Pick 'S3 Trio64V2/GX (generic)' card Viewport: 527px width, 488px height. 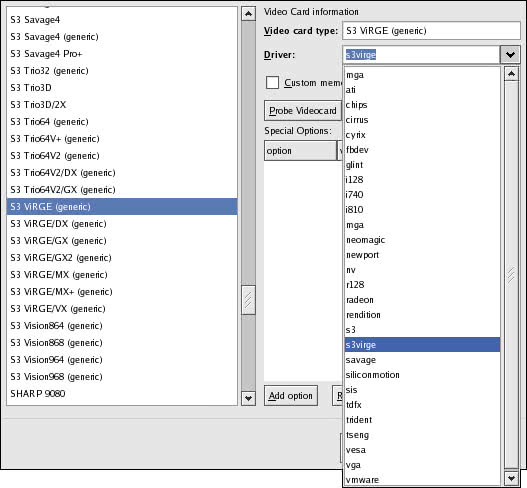click(122, 190)
